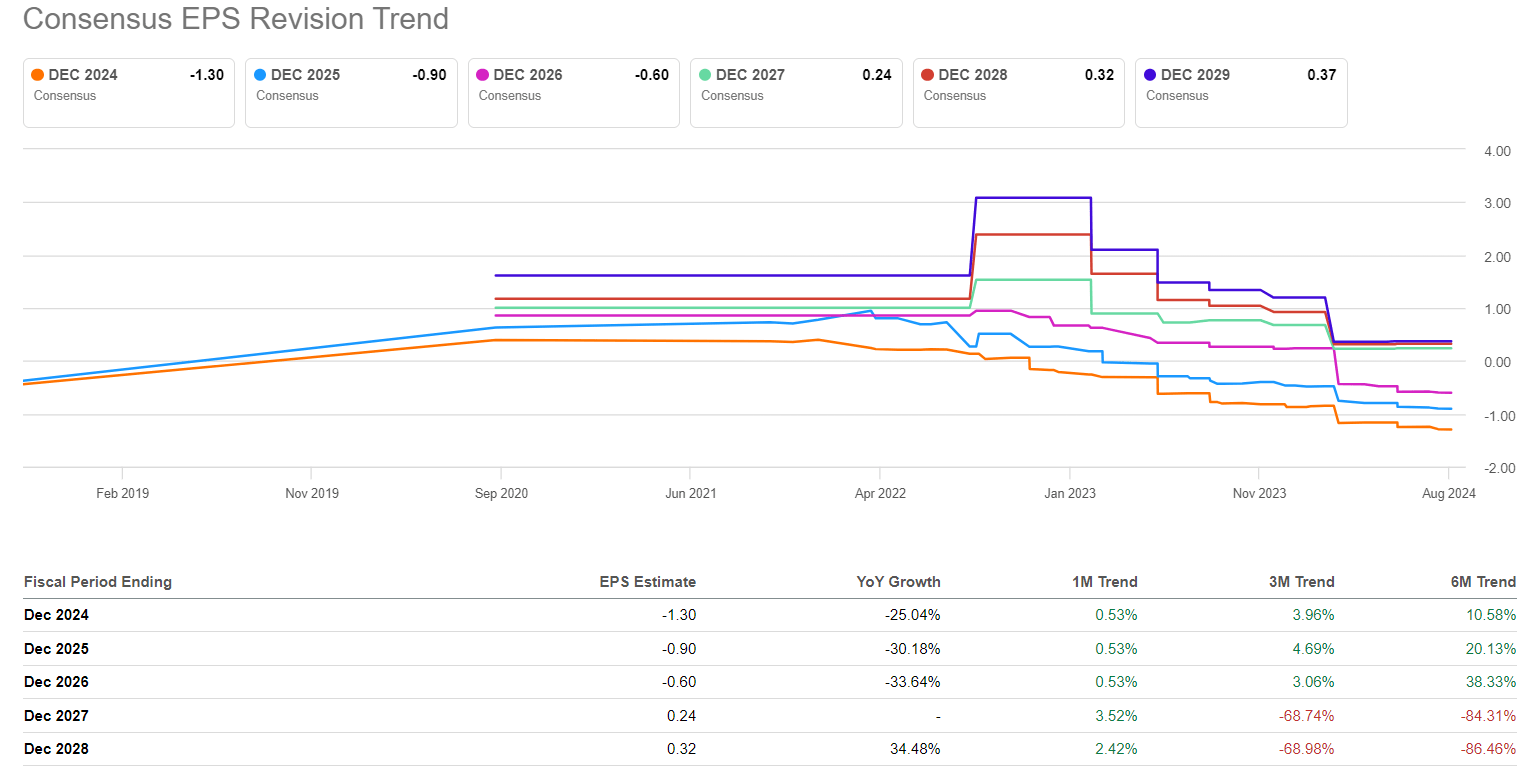Click the blue DEC 2025 legend dot

[261, 75]
